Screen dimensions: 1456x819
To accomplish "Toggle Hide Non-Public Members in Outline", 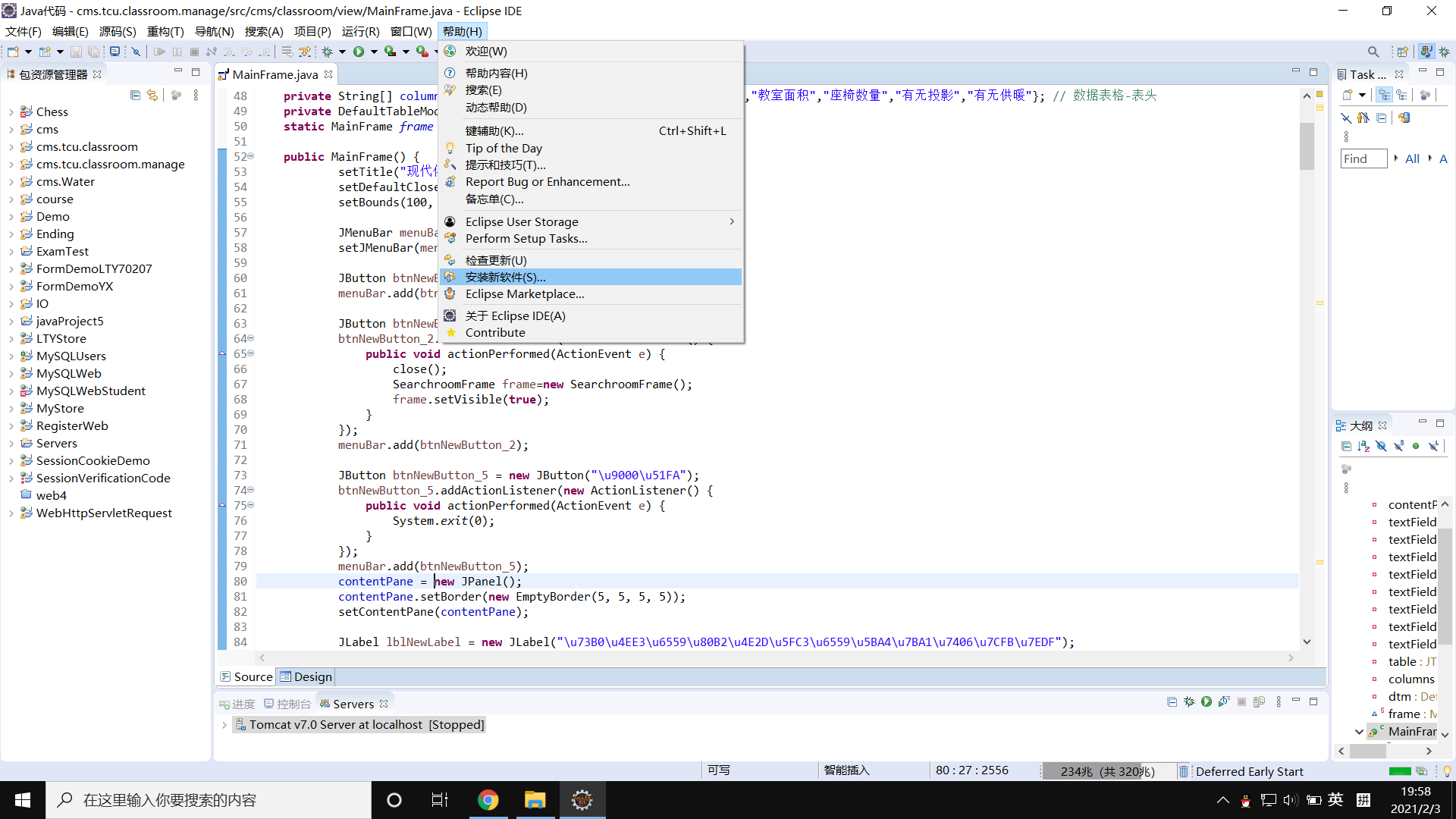I will click(1416, 446).
